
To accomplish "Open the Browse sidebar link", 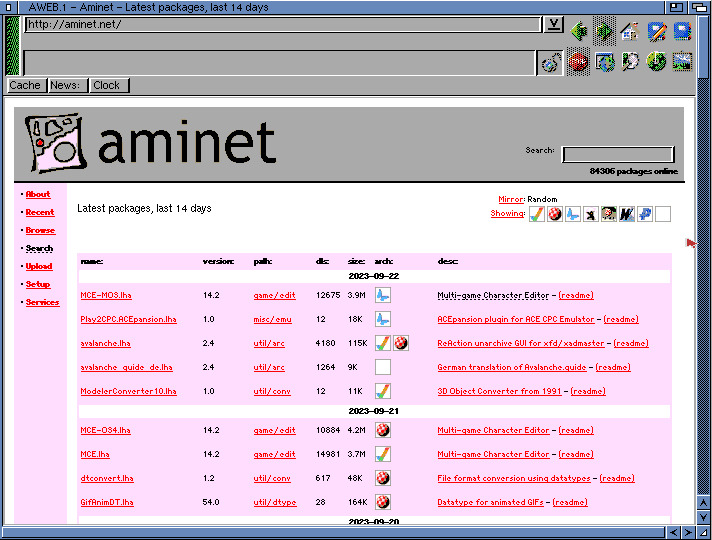I will pyautogui.click(x=40, y=230).
